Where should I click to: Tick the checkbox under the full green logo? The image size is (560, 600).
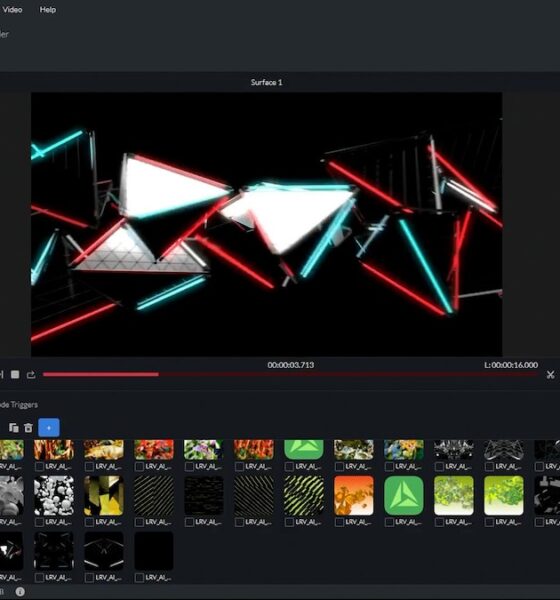click(x=389, y=522)
